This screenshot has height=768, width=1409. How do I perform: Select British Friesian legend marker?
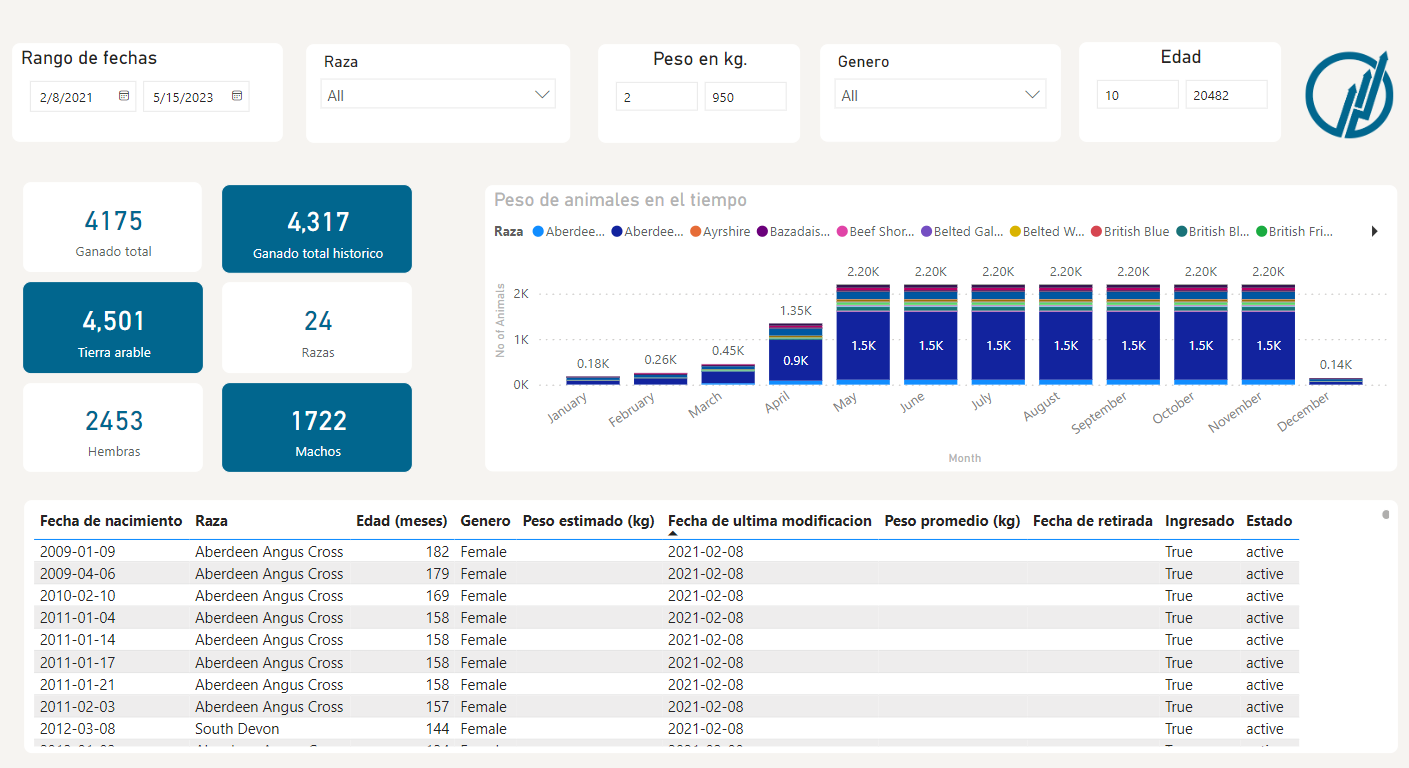[x=1260, y=231]
